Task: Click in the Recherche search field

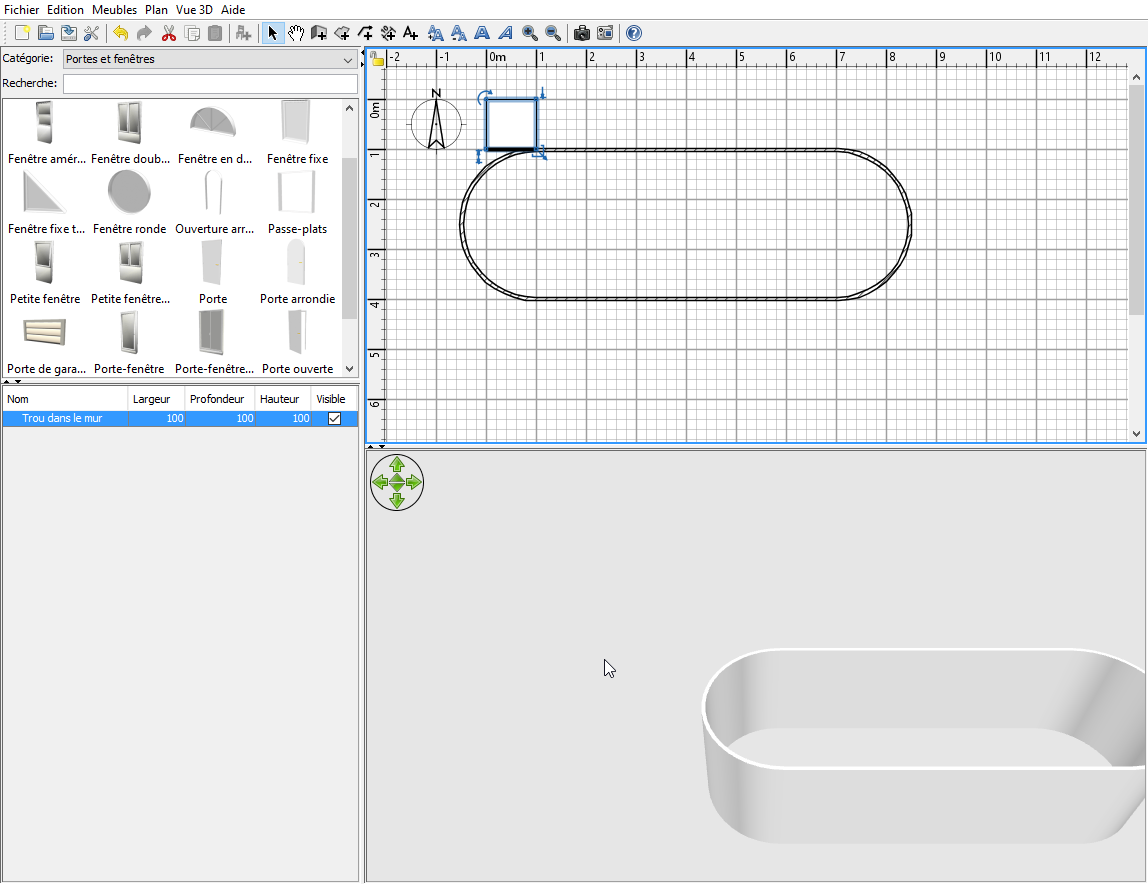Action: click(210, 83)
